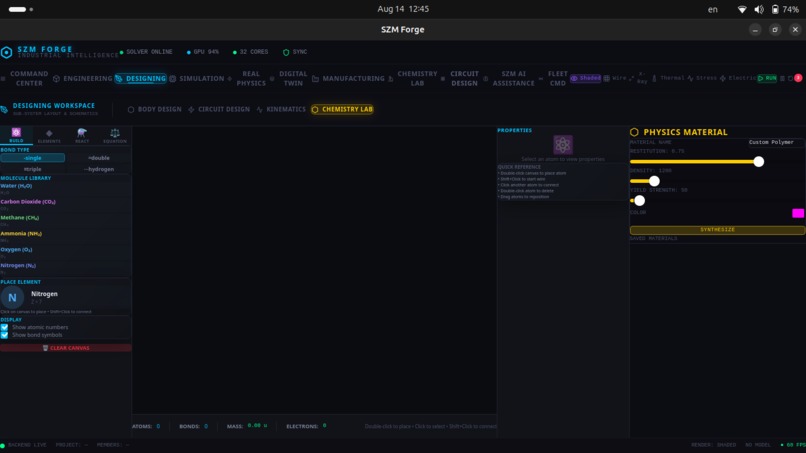This screenshot has height=453, width=806.
Task: Click the Synthesize button
Action: [717, 230]
